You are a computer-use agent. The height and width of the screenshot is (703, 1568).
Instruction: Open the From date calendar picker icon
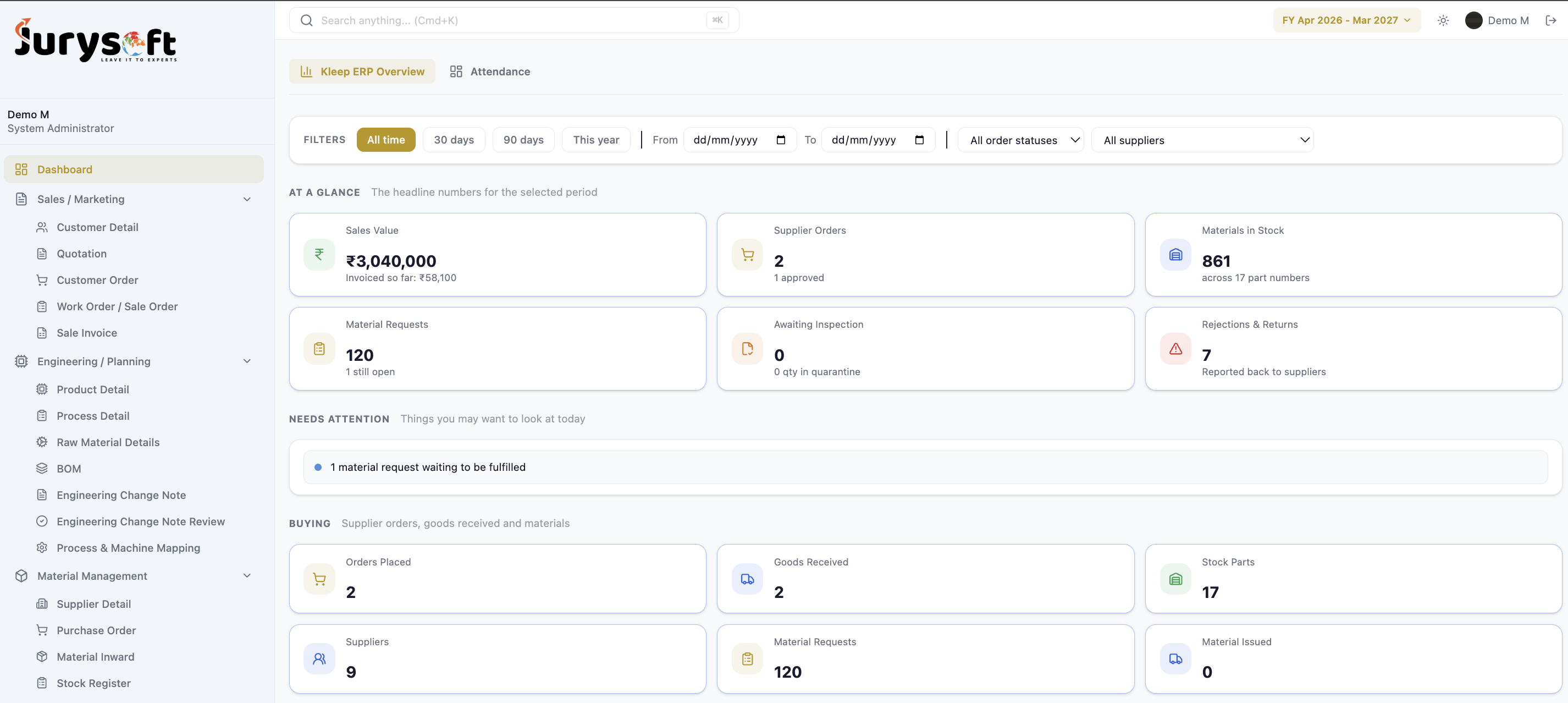781,140
